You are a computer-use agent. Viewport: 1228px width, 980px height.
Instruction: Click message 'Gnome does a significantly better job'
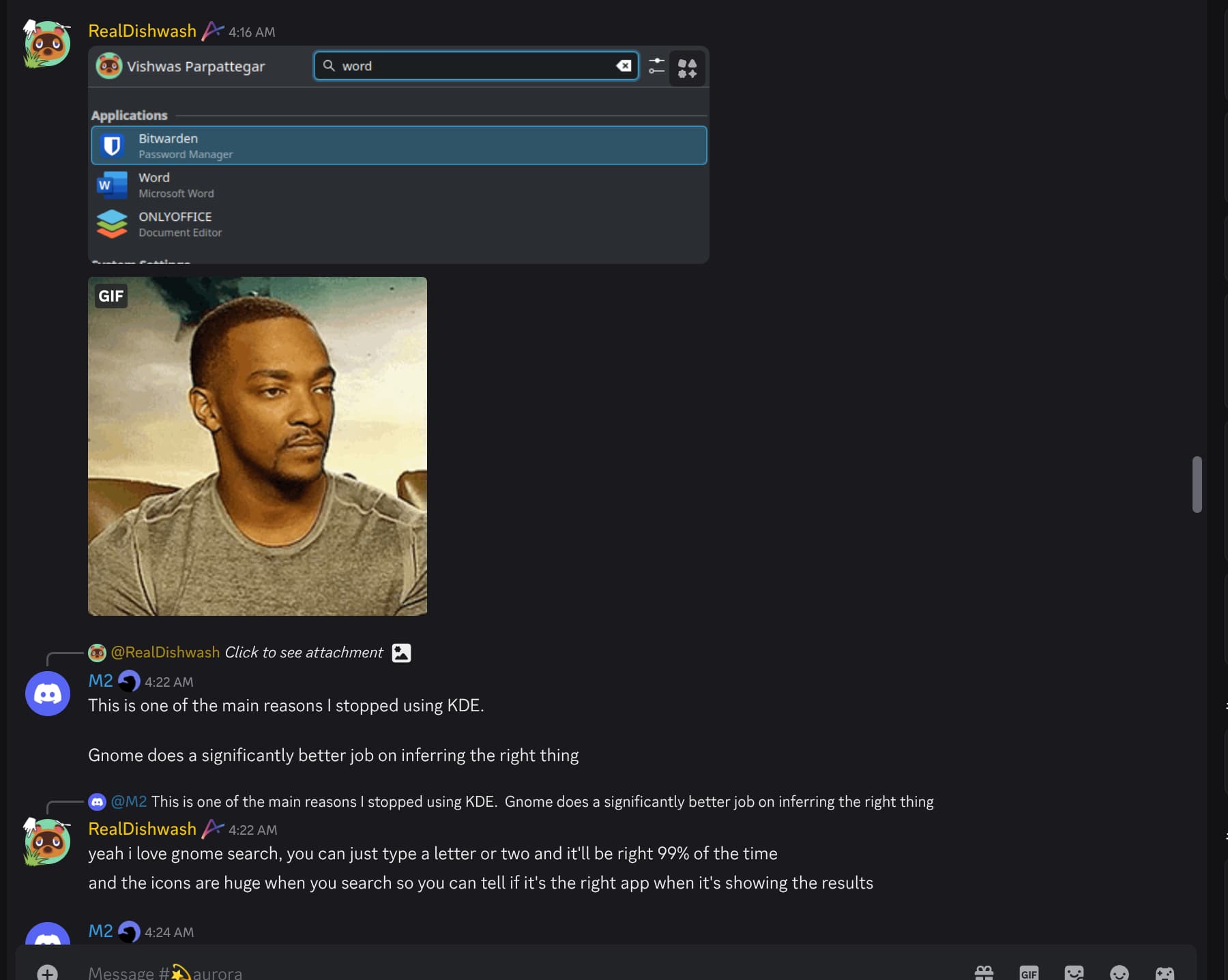(x=334, y=756)
